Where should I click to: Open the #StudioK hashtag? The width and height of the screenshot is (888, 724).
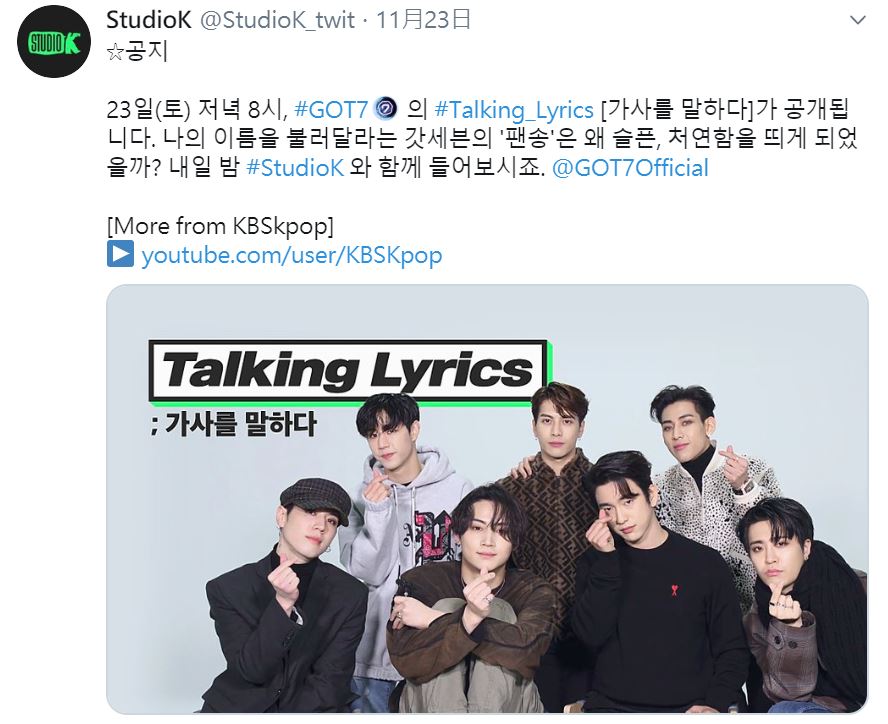[295, 168]
